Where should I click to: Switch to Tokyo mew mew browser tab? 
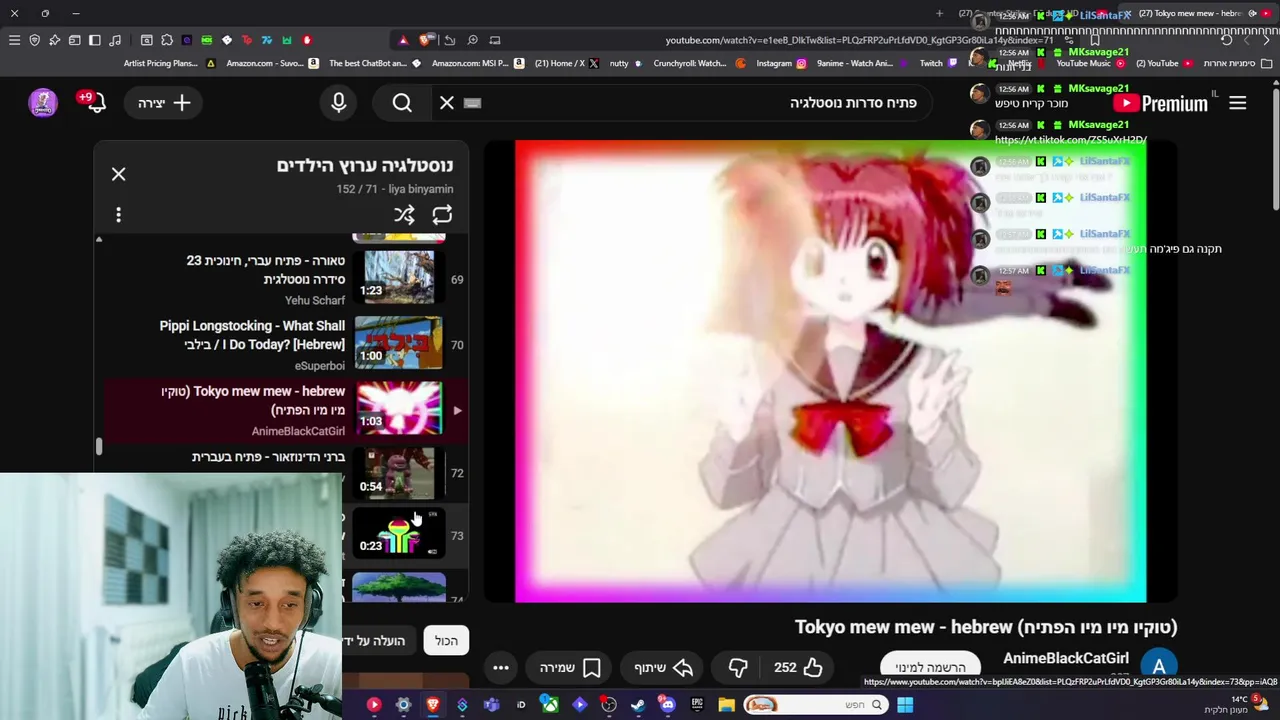1196,13
